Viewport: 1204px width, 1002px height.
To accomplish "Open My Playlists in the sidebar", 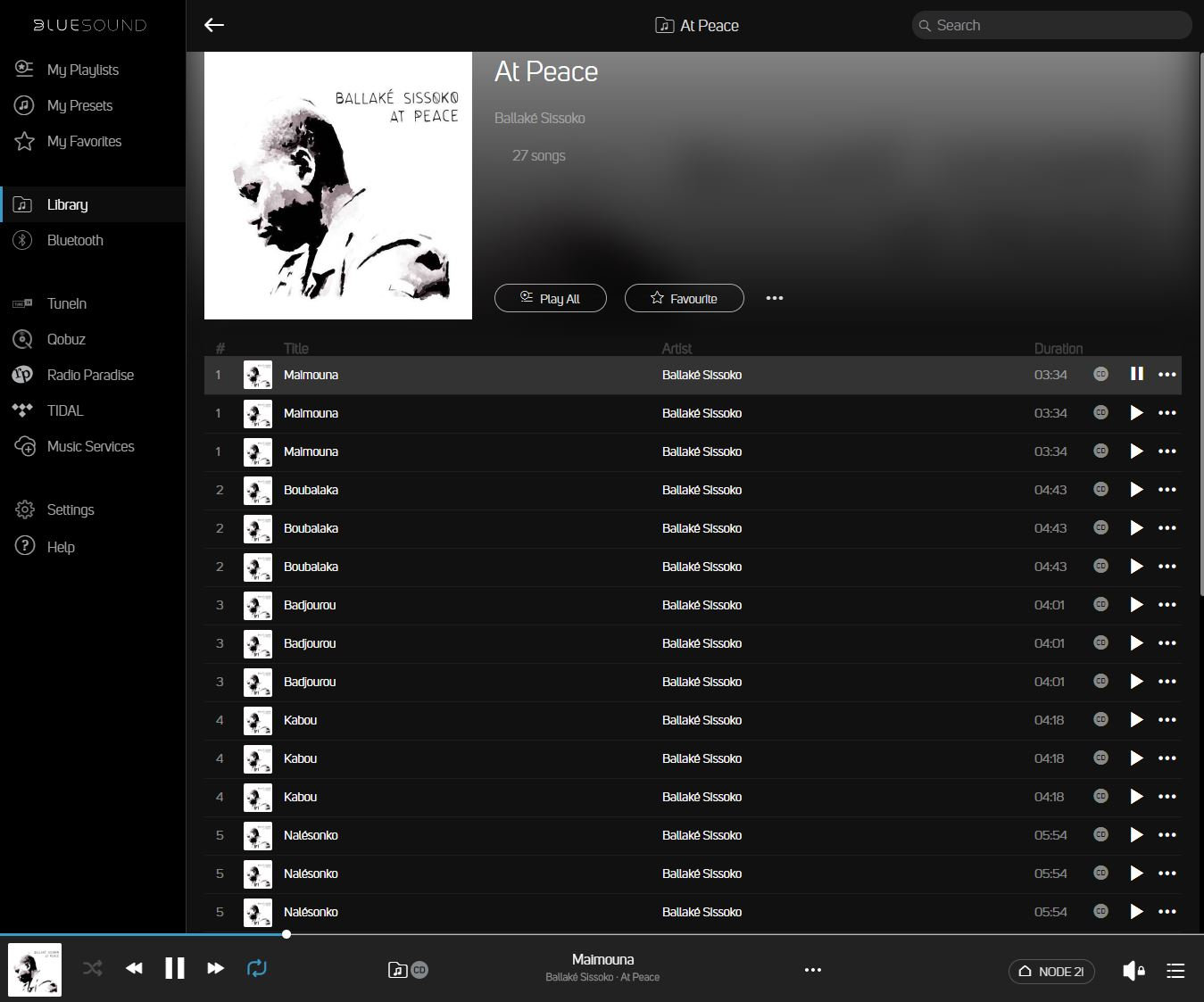I will click(82, 70).
